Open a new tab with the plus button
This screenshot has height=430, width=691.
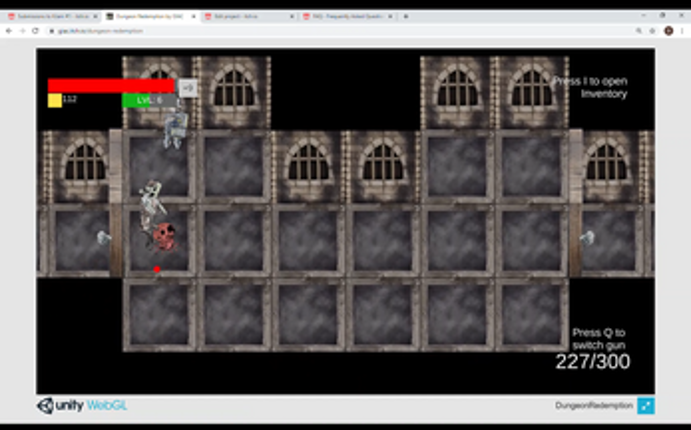click(406, 16)
